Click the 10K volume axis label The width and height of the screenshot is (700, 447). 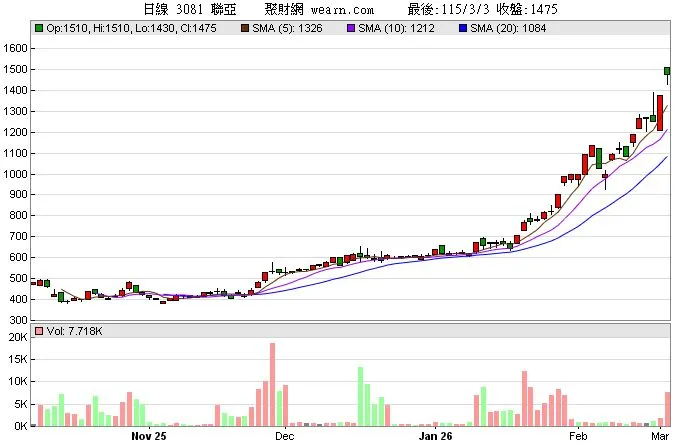[18, 381]
